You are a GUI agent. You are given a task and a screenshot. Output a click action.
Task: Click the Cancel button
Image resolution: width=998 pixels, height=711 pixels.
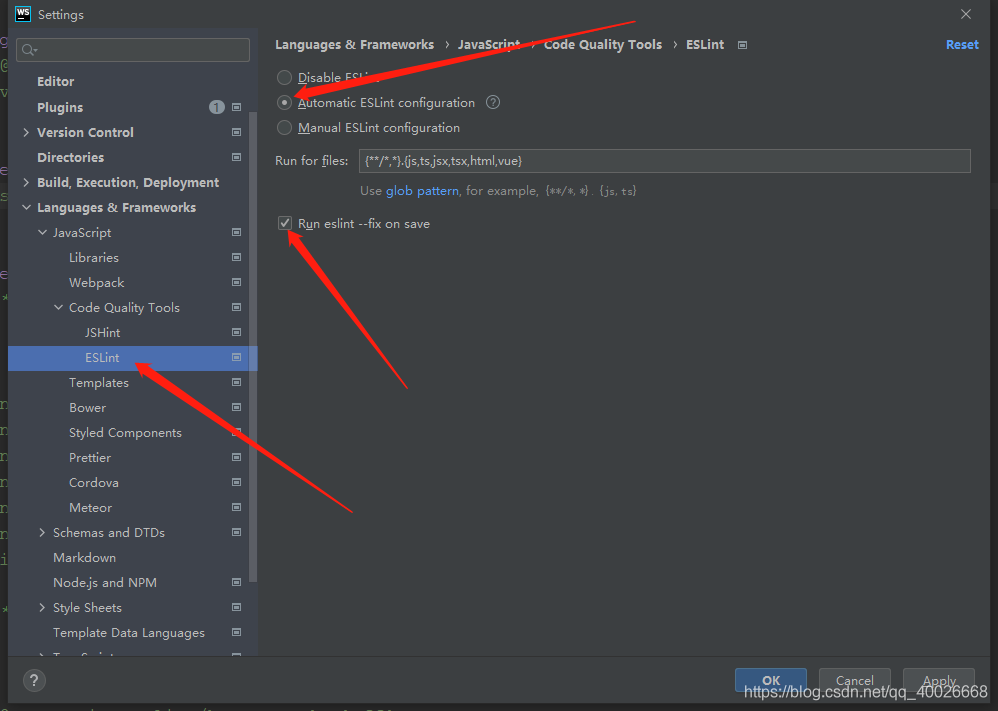(x=854, y=680)
